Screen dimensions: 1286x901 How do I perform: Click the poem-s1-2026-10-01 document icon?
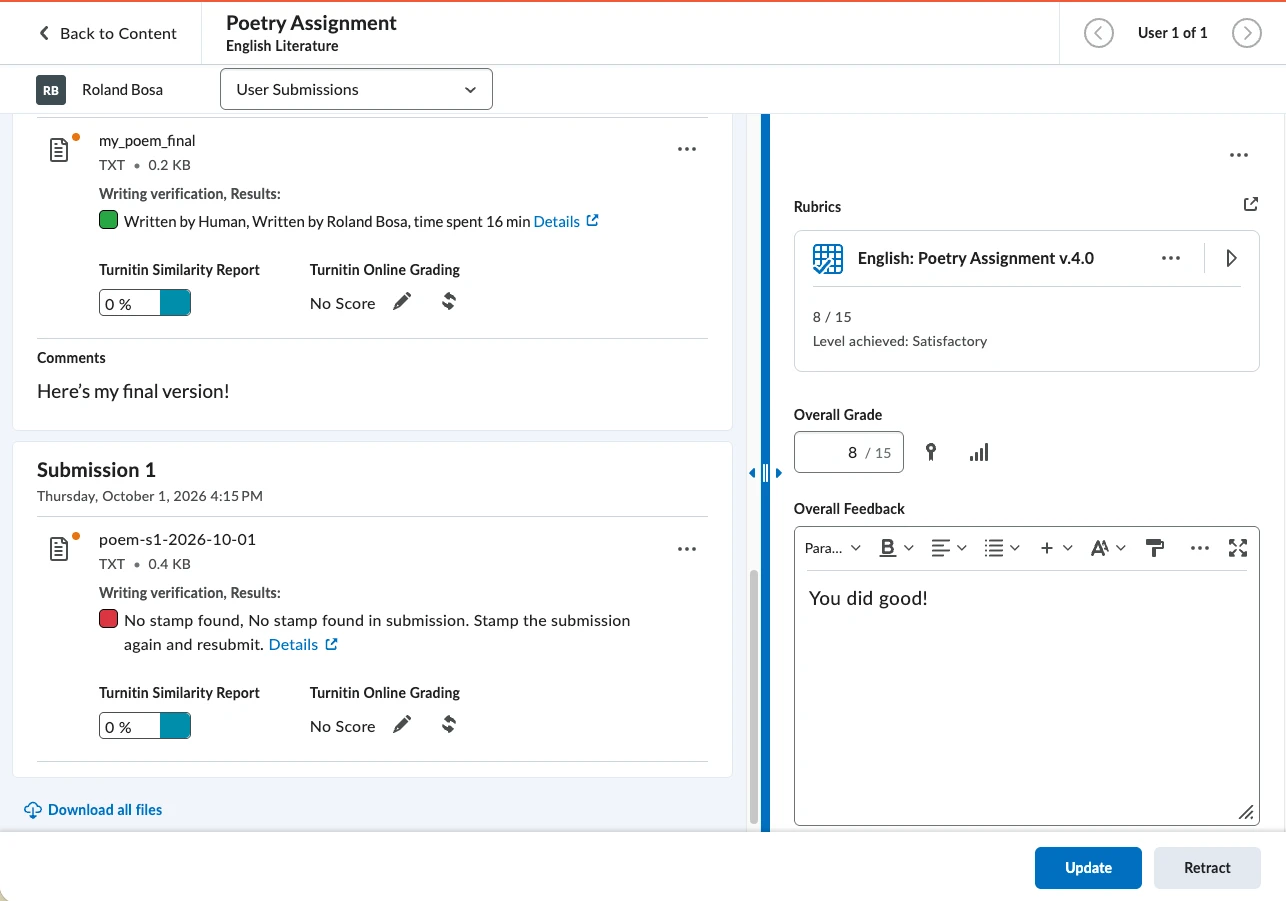coord(59,549)
